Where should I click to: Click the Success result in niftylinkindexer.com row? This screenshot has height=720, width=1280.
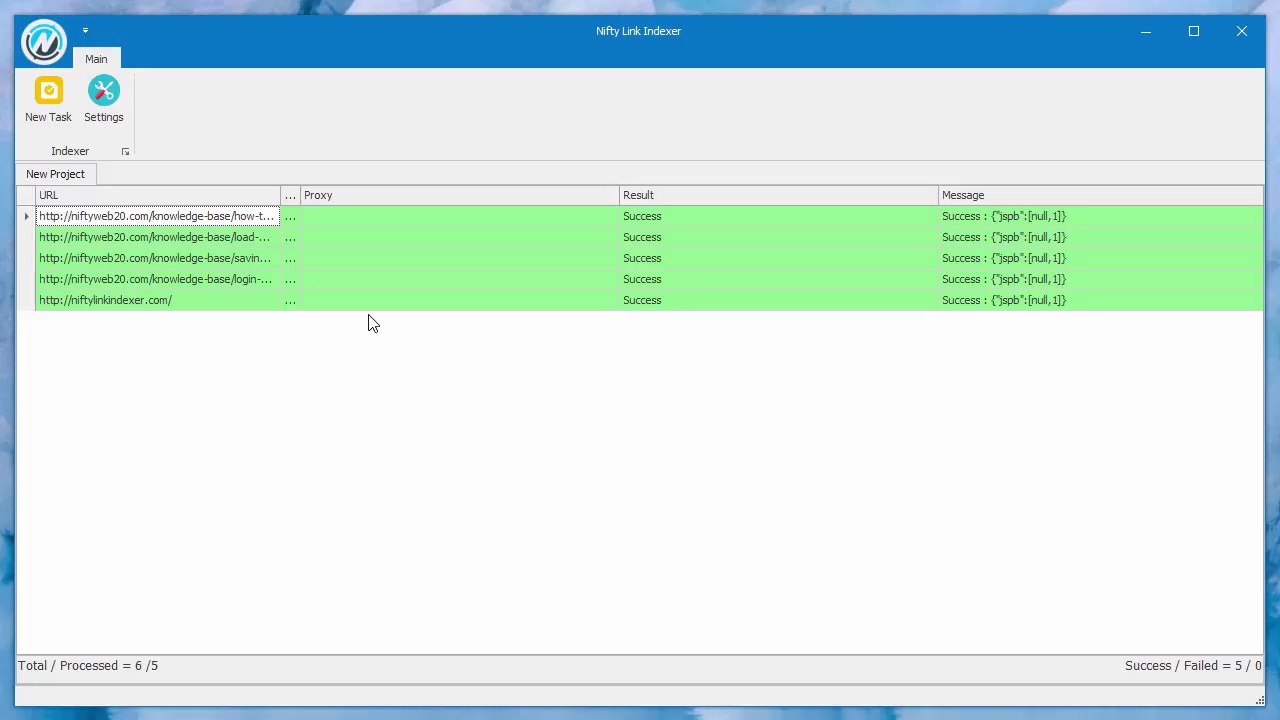(778, 300)
